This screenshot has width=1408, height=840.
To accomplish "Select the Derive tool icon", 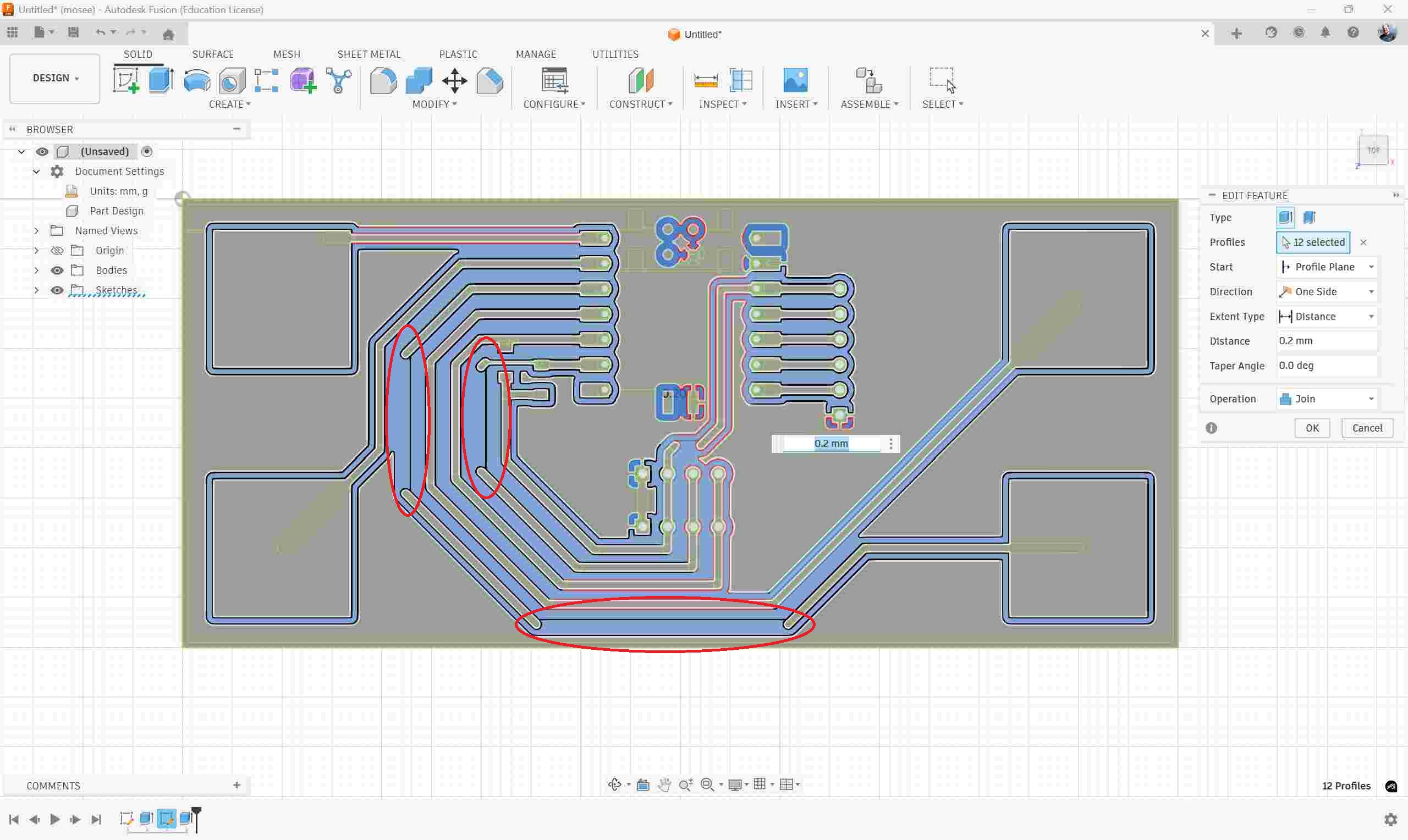I will 339,80.
